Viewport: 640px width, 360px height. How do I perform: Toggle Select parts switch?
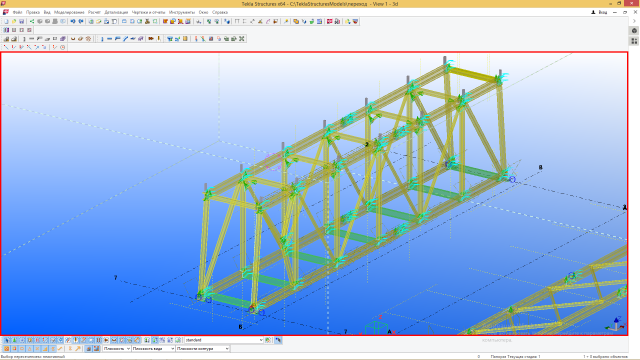[x=22, y=340]
